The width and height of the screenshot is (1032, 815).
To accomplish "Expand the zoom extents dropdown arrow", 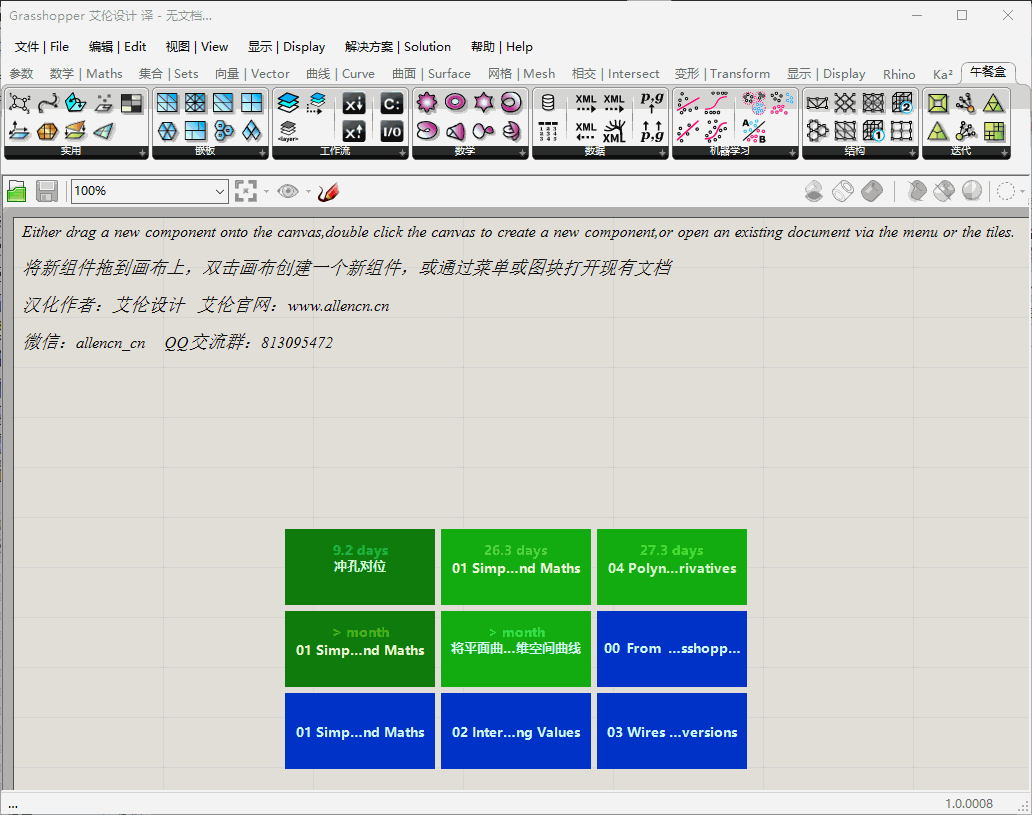I will (267, 192).
